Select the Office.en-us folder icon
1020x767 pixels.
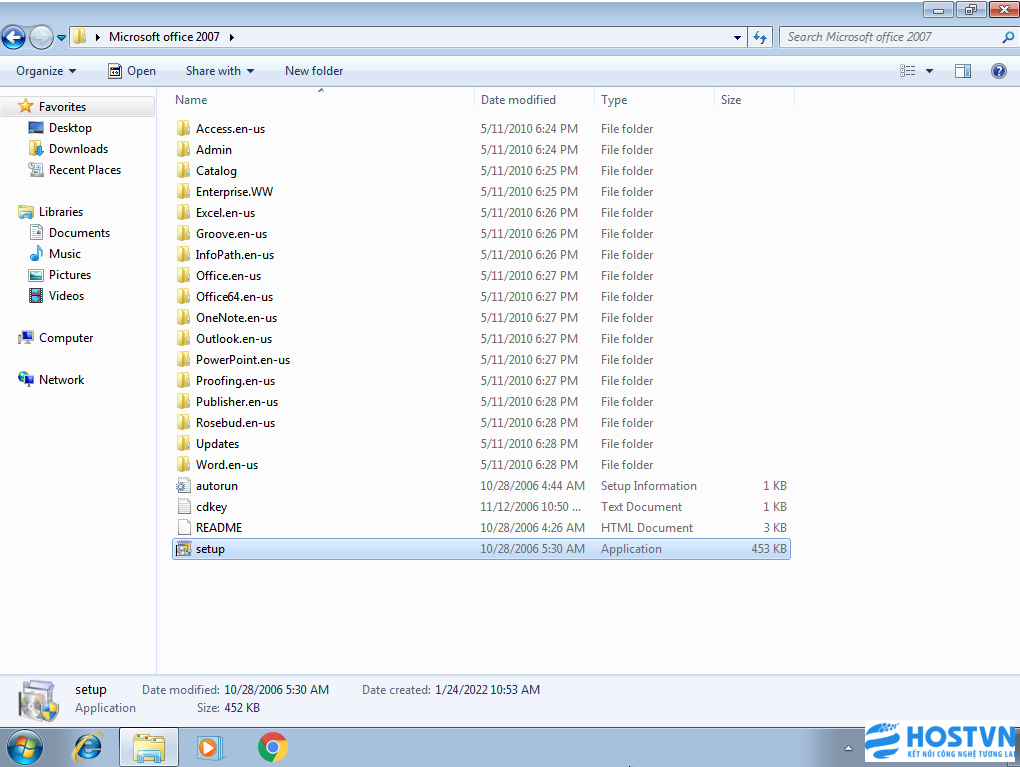[x=183, y=276]
